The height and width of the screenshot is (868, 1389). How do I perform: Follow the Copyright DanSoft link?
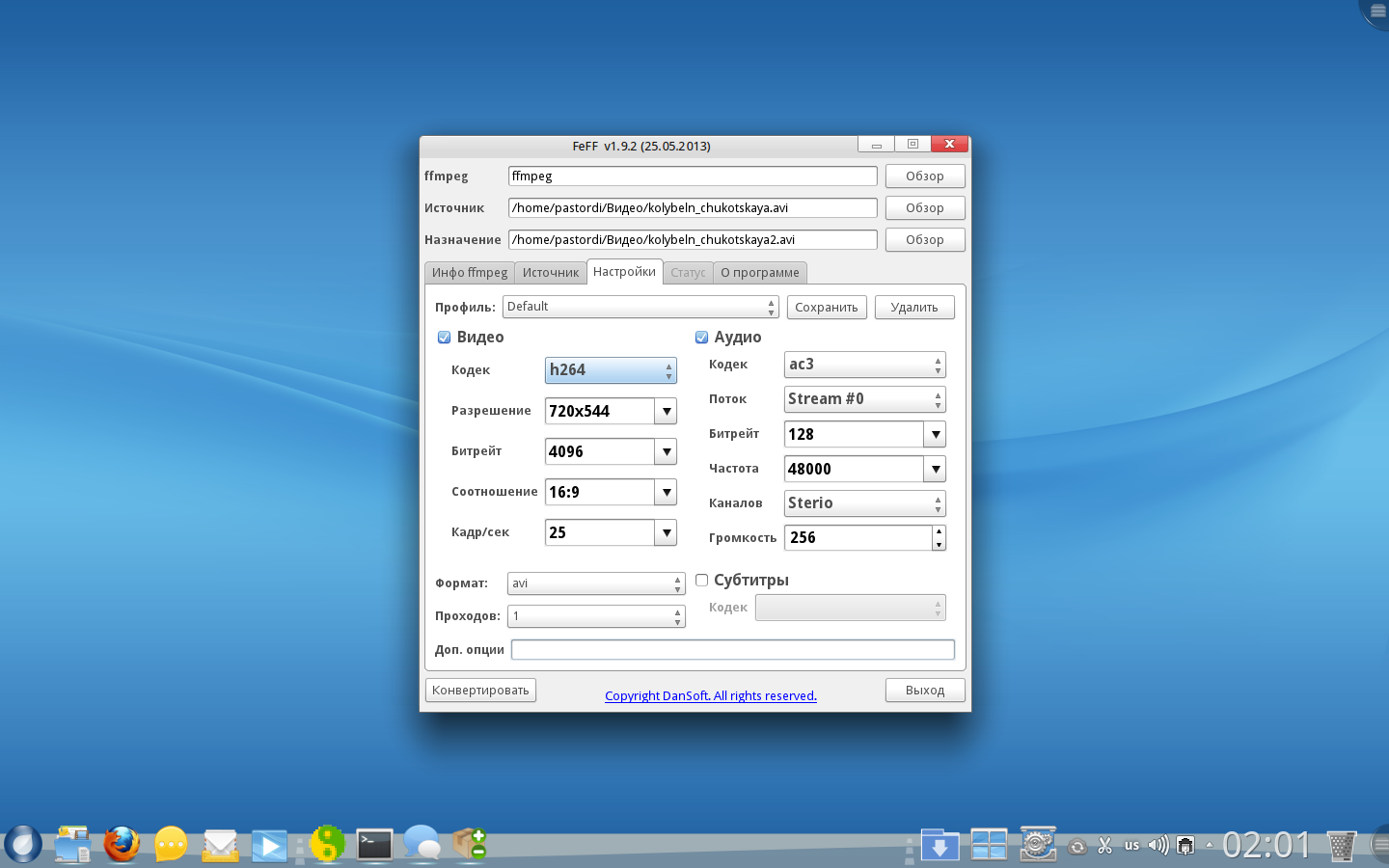[710, 696]
